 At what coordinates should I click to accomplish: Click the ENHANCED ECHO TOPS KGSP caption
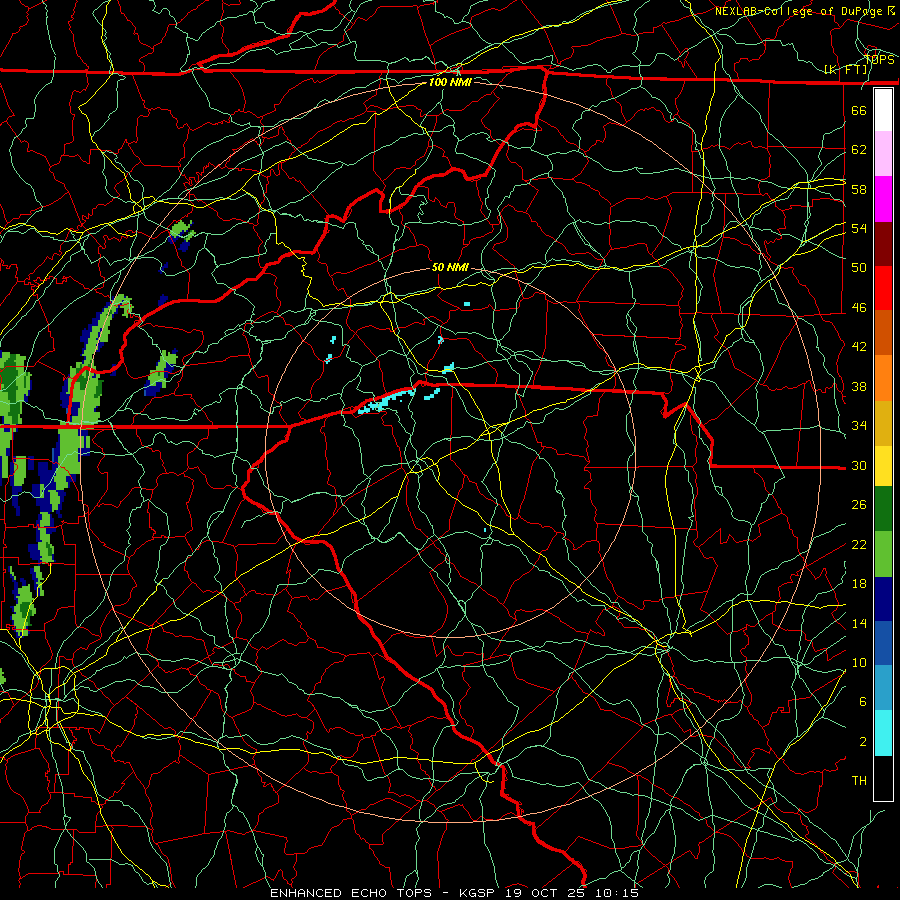tap(454, 893)
